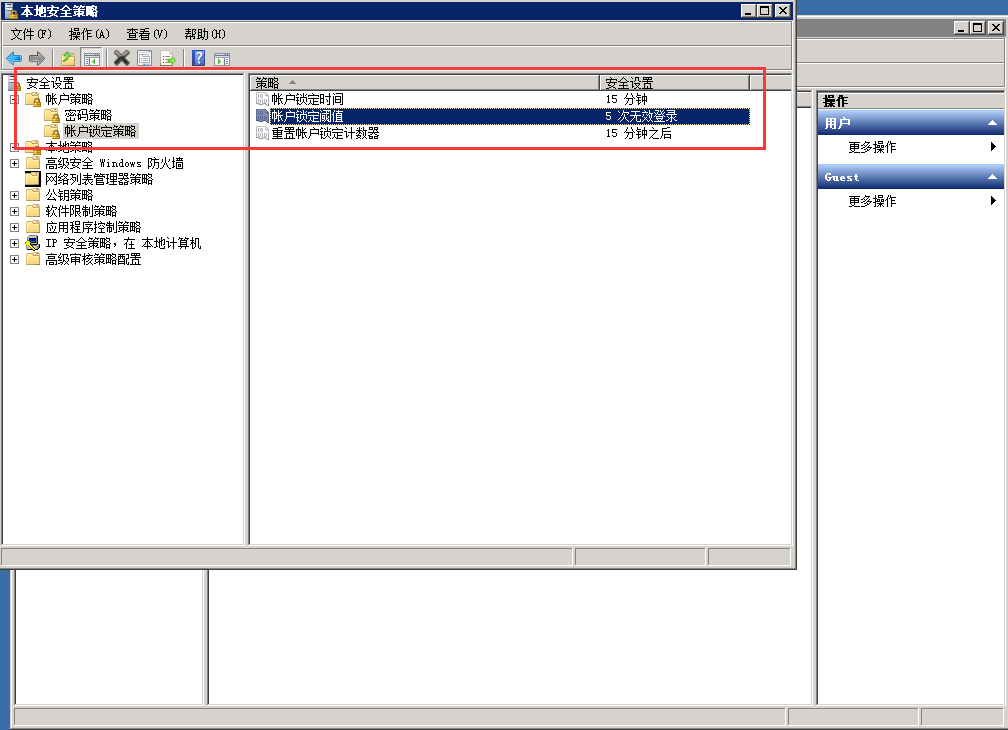The width and height of the screenshot is (1008, 730).
Task: Click the value 15 分钟之后
Action: coord(638,133)
